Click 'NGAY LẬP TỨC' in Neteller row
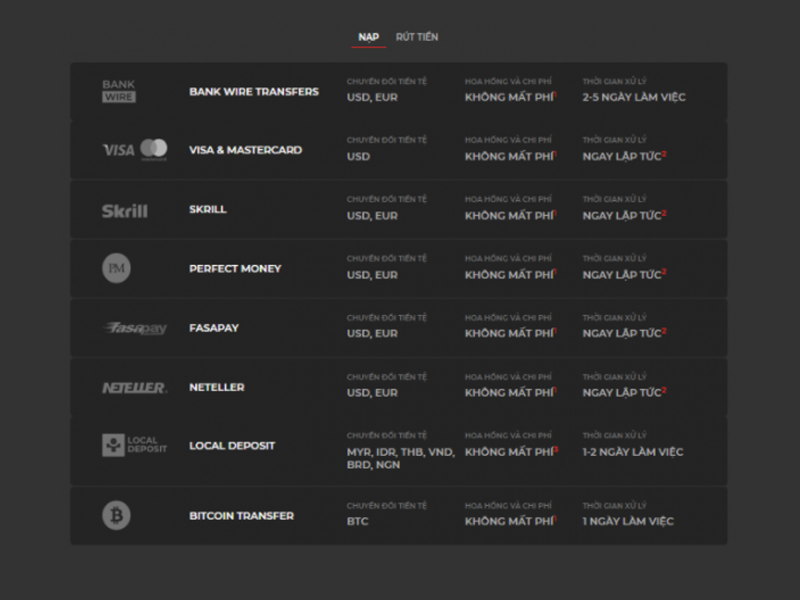Screen dimensions: 800x600 (x=622, y=392)
